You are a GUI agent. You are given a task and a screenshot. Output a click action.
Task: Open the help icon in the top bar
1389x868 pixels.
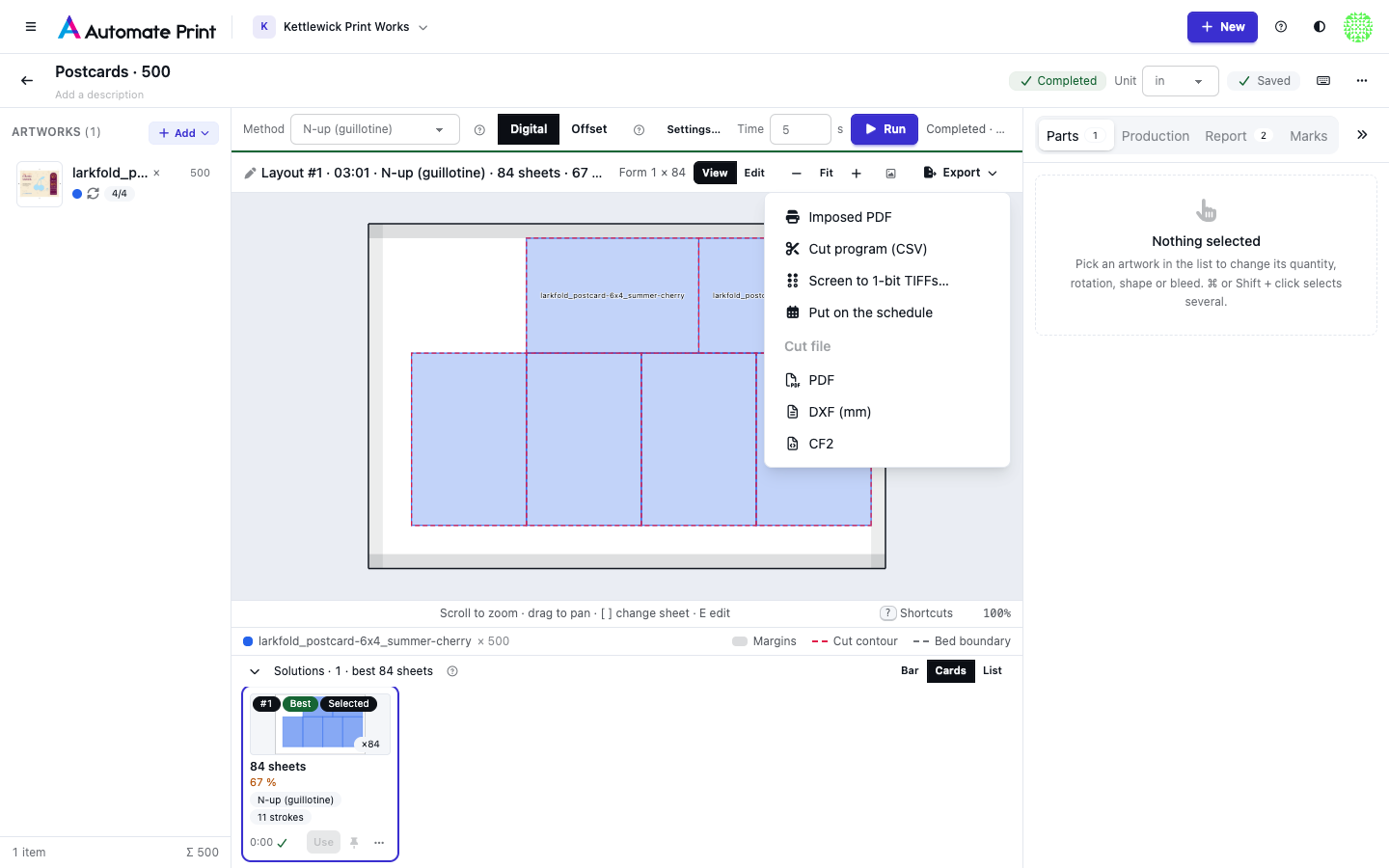click(1281, 27)
